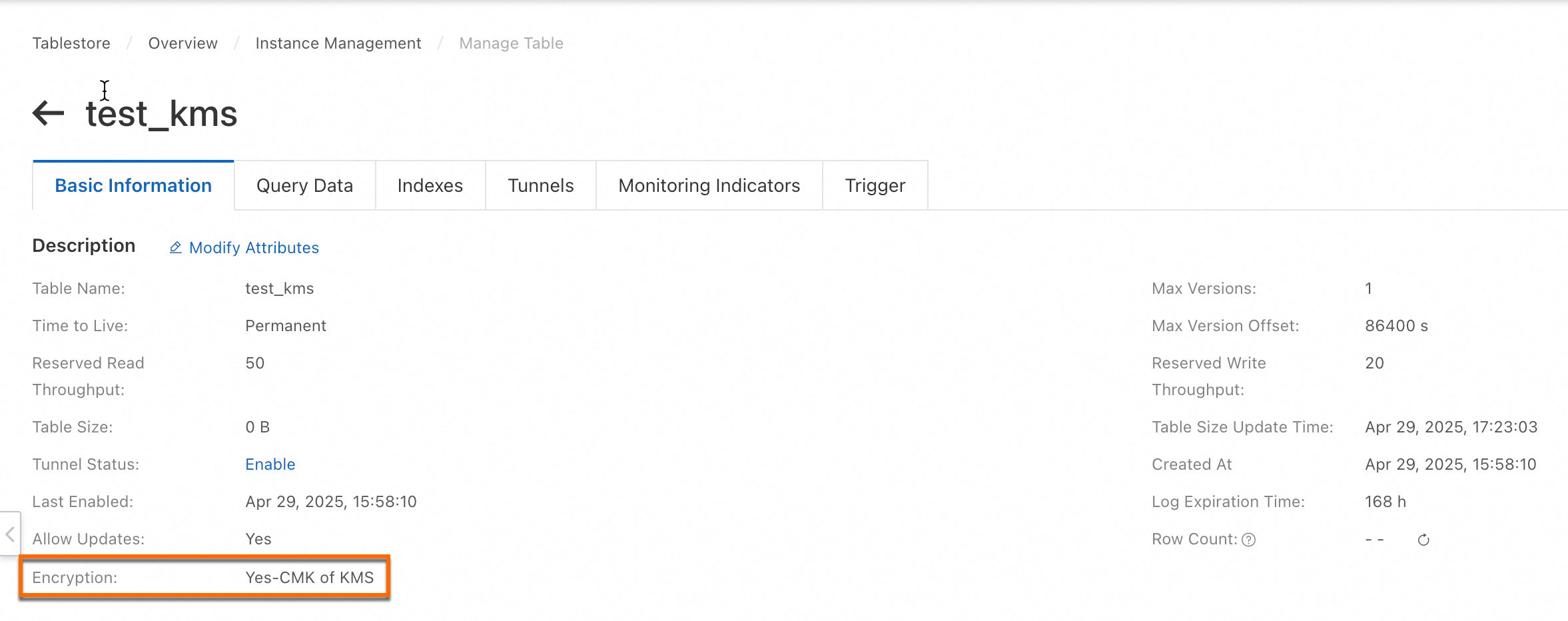Click the Reserved Write Throughput value 20

pos(1375,363)
